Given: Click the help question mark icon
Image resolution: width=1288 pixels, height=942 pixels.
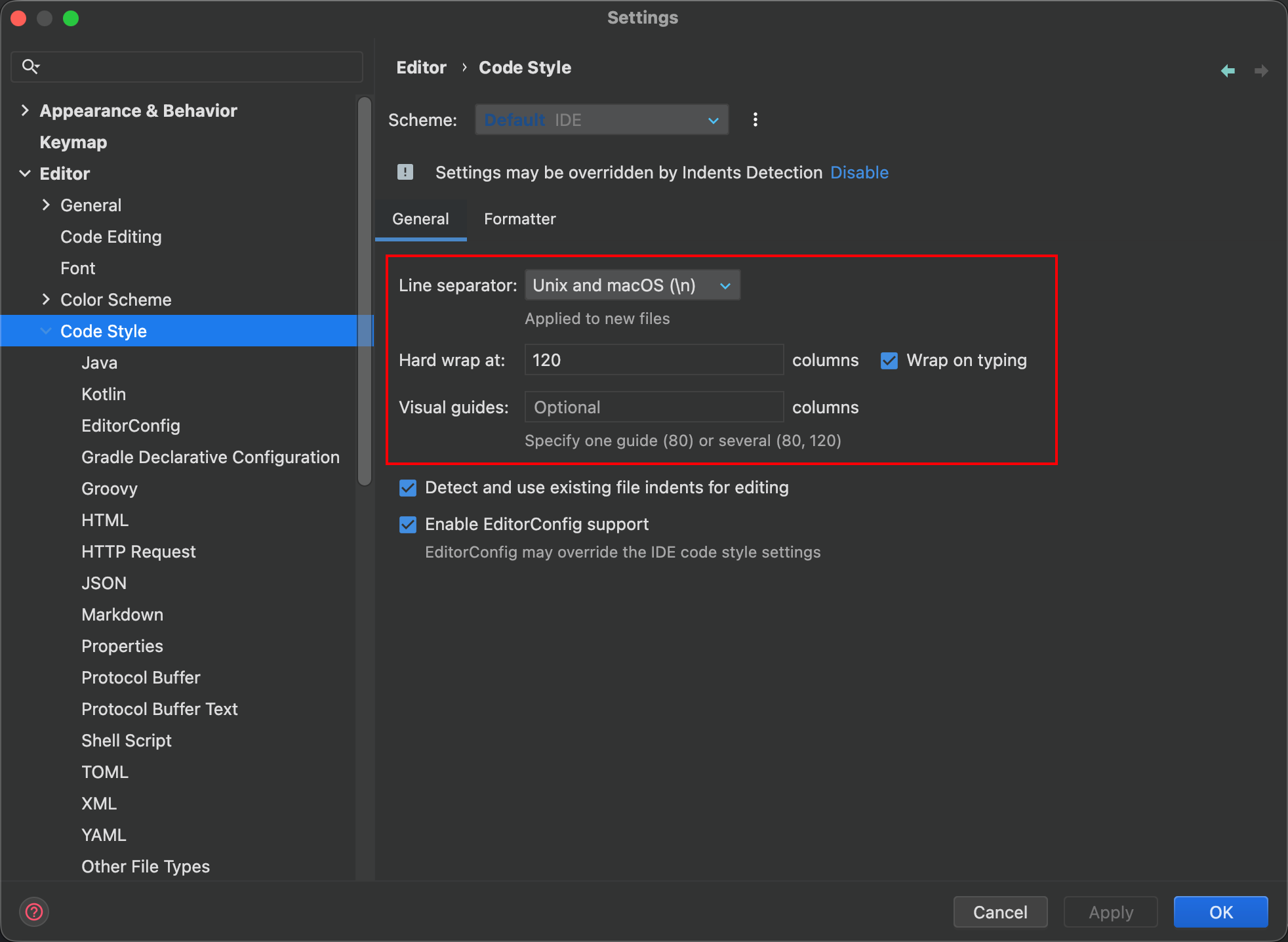Looking at the screenshot, I should tap(34, 912).
